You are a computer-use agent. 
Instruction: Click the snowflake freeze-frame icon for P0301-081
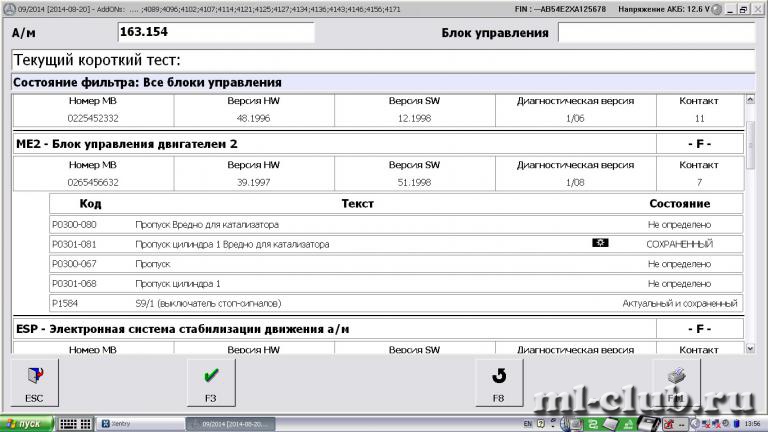pos(600,243)
